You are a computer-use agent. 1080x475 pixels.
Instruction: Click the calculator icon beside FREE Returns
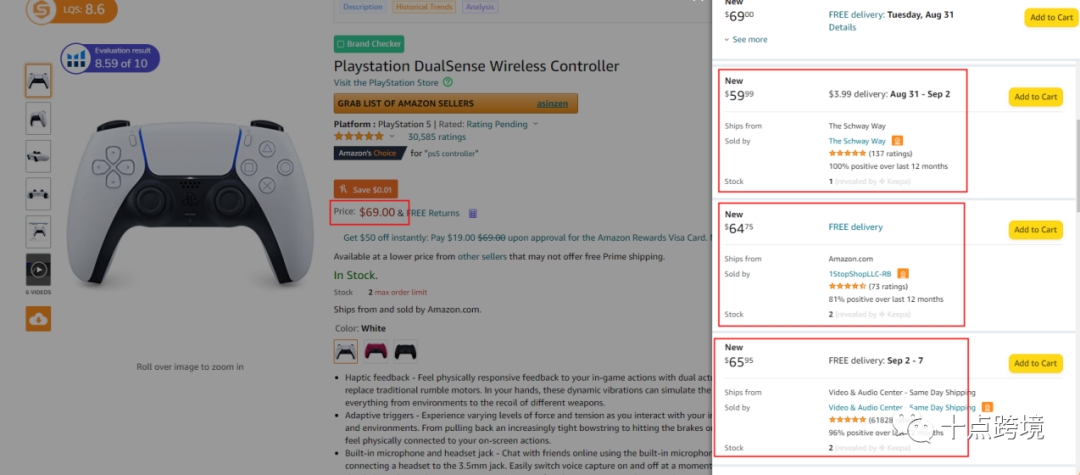pos(473,213)
